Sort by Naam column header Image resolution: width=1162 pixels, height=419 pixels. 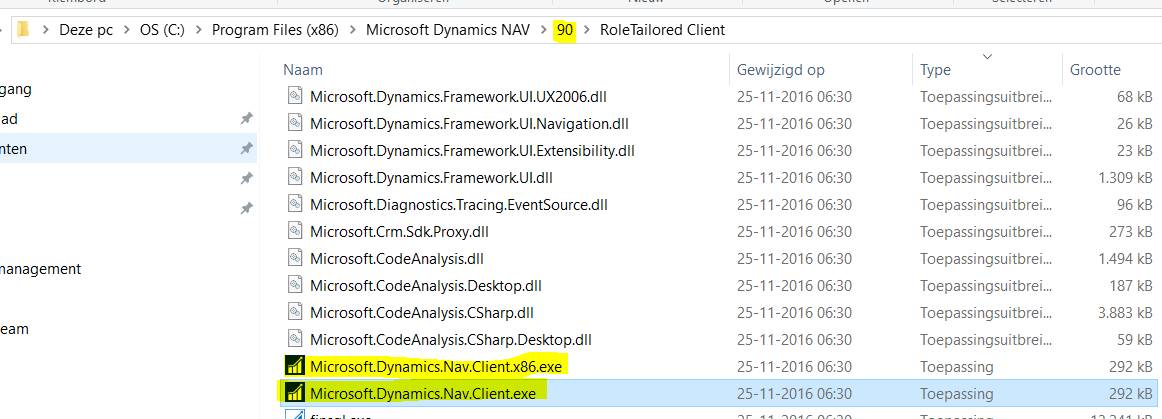pos(303,70)
